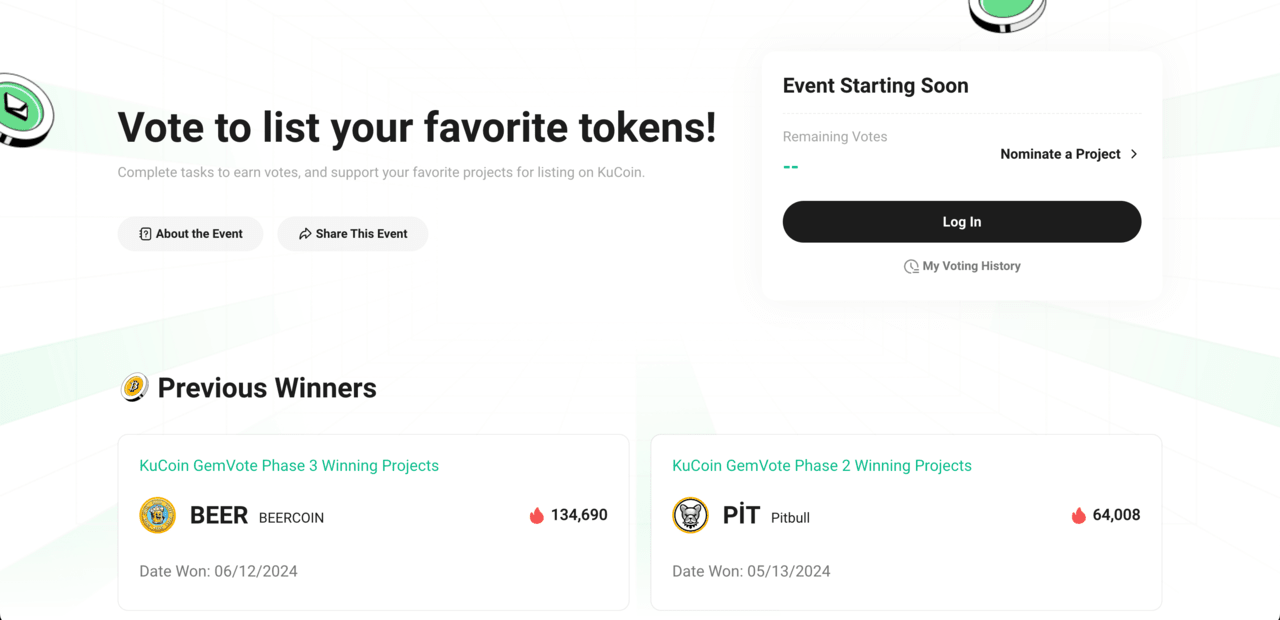Click the clock icon by My Voting History

911,266
